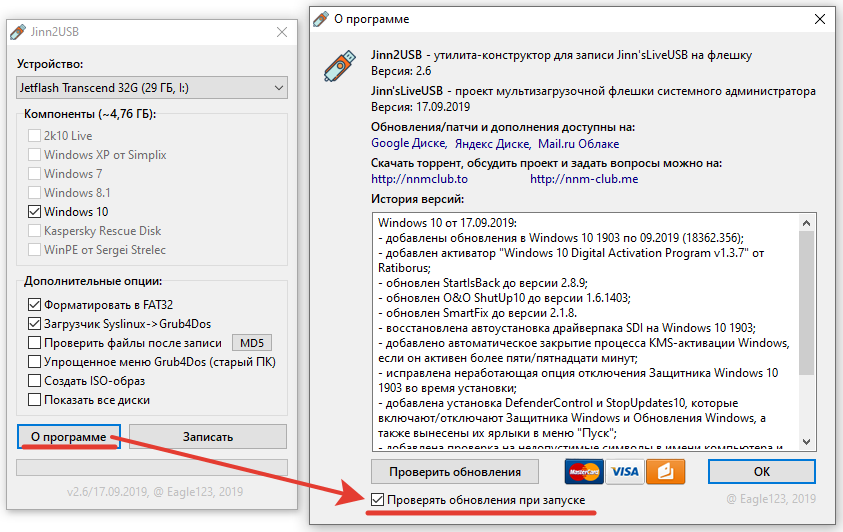Click the empty progress bar in Jinn2USB

pyautogui.click(x=152, y=467)
